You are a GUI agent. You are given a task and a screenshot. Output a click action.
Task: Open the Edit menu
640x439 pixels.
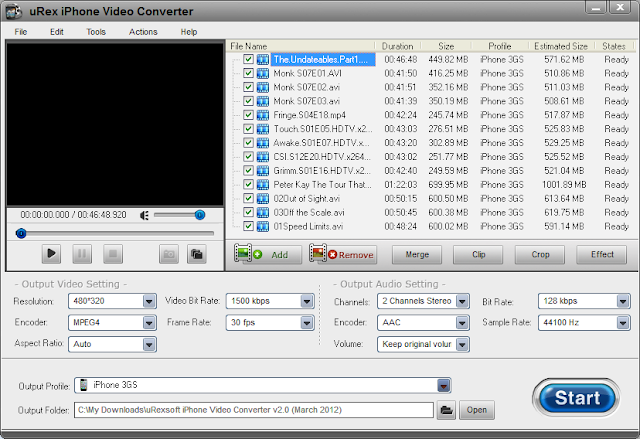pos(57,32)
